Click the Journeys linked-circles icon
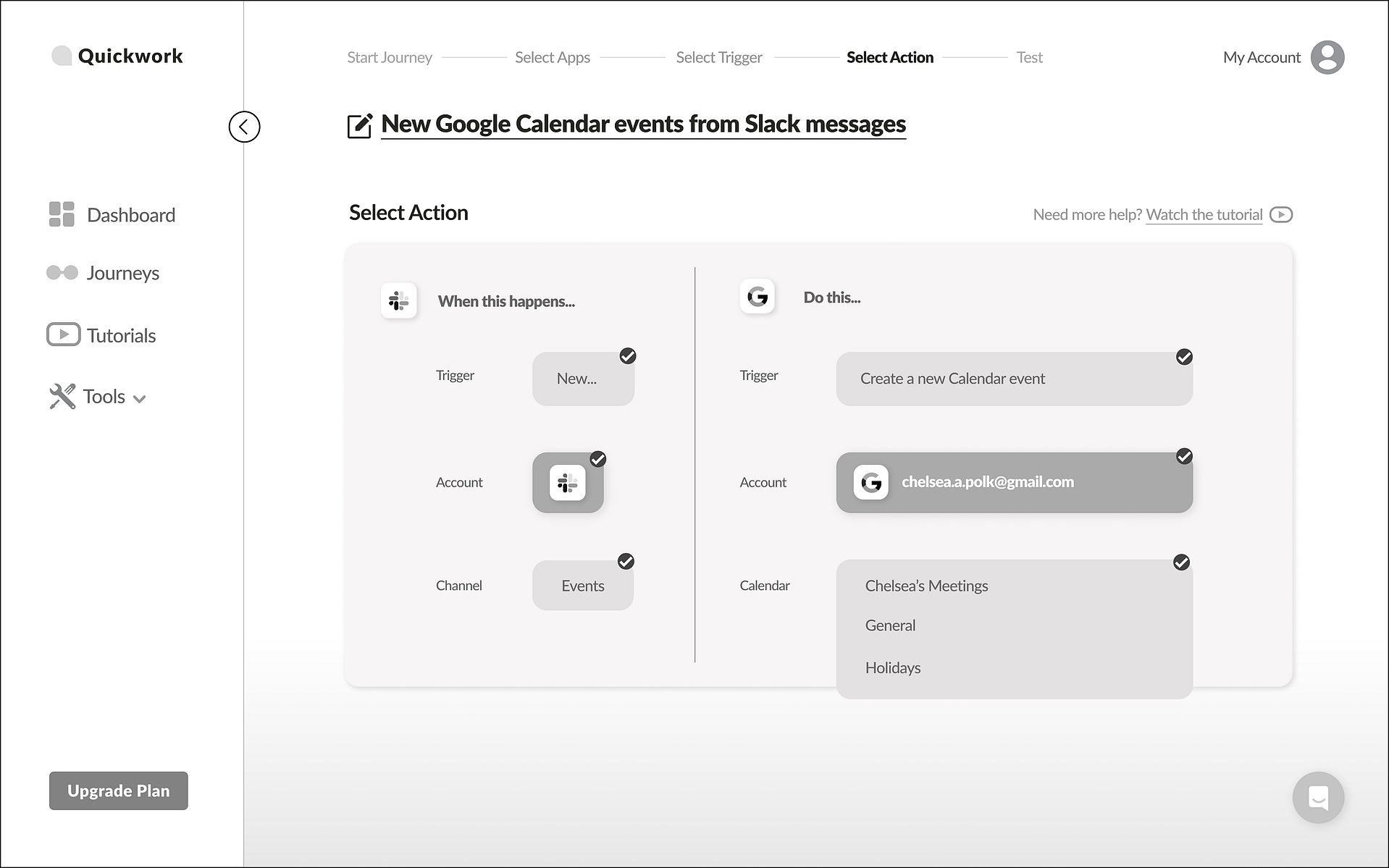 (62, 272)
